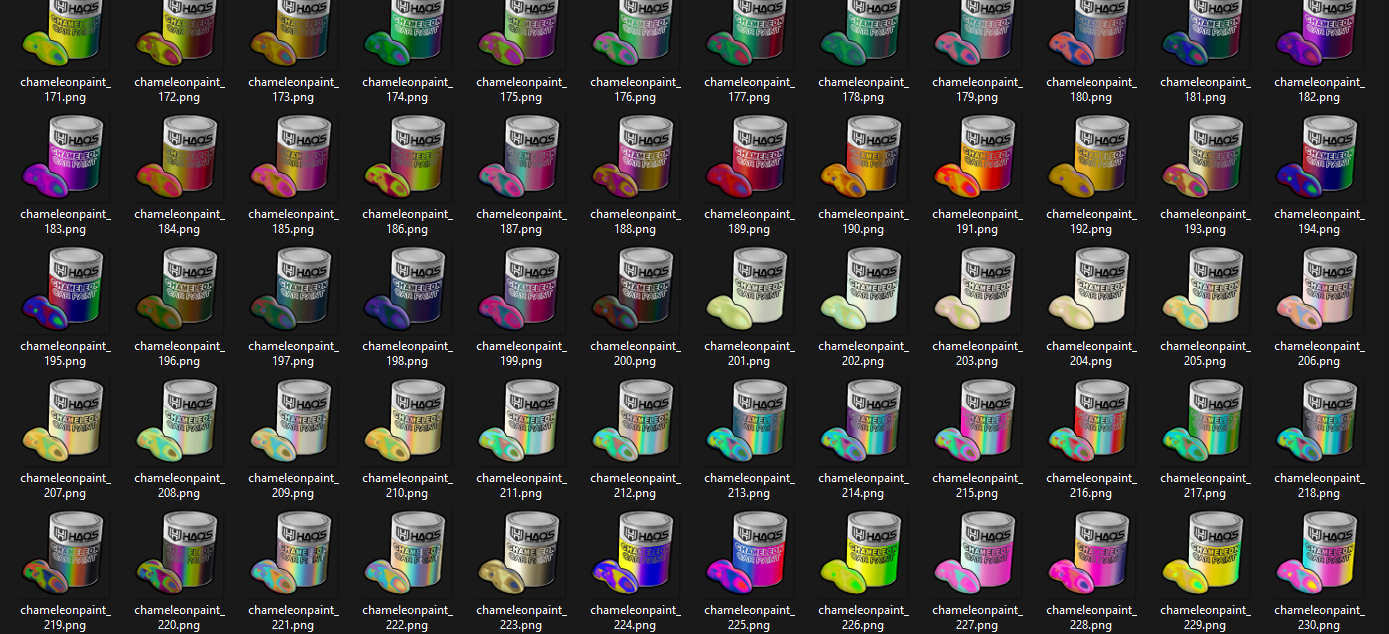
Task: Choose the chameleonpaint_194.png paint can icon
Action: tap(1319, 157)
